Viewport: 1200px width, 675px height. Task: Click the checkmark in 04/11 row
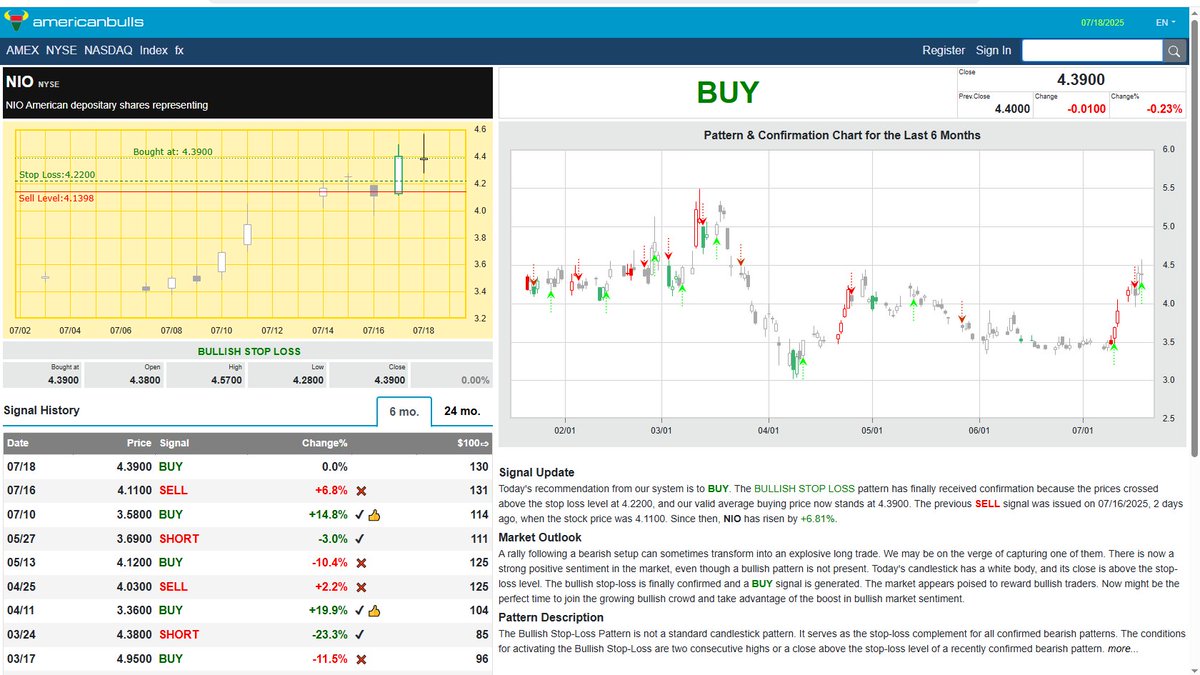[359, 609]
